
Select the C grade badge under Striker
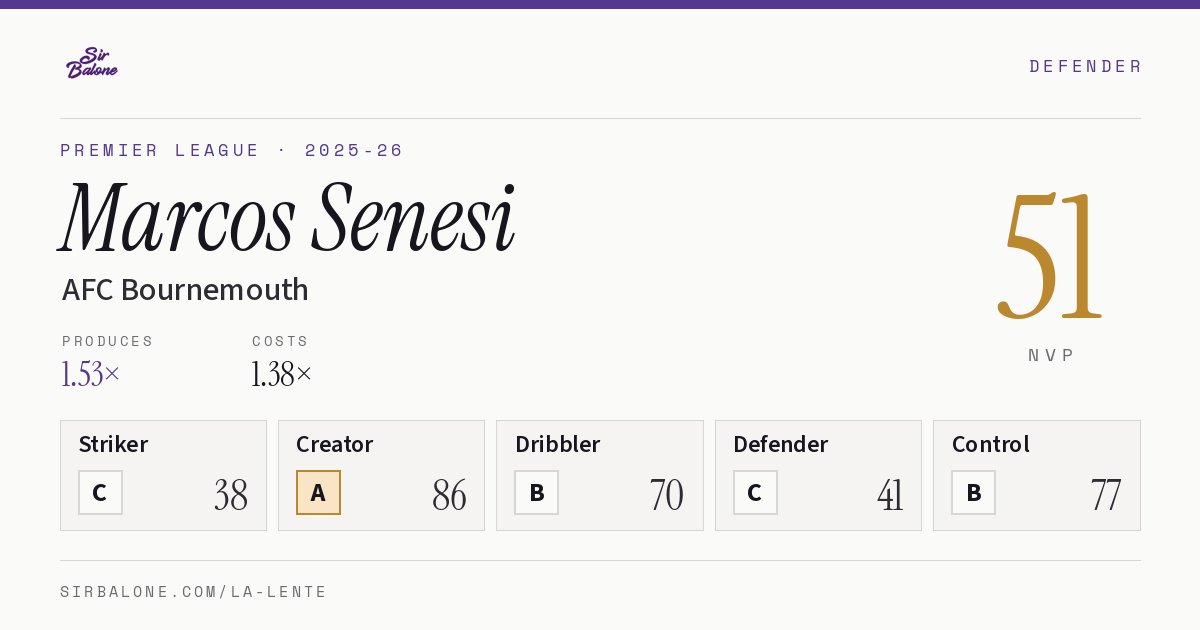point(100,492)
